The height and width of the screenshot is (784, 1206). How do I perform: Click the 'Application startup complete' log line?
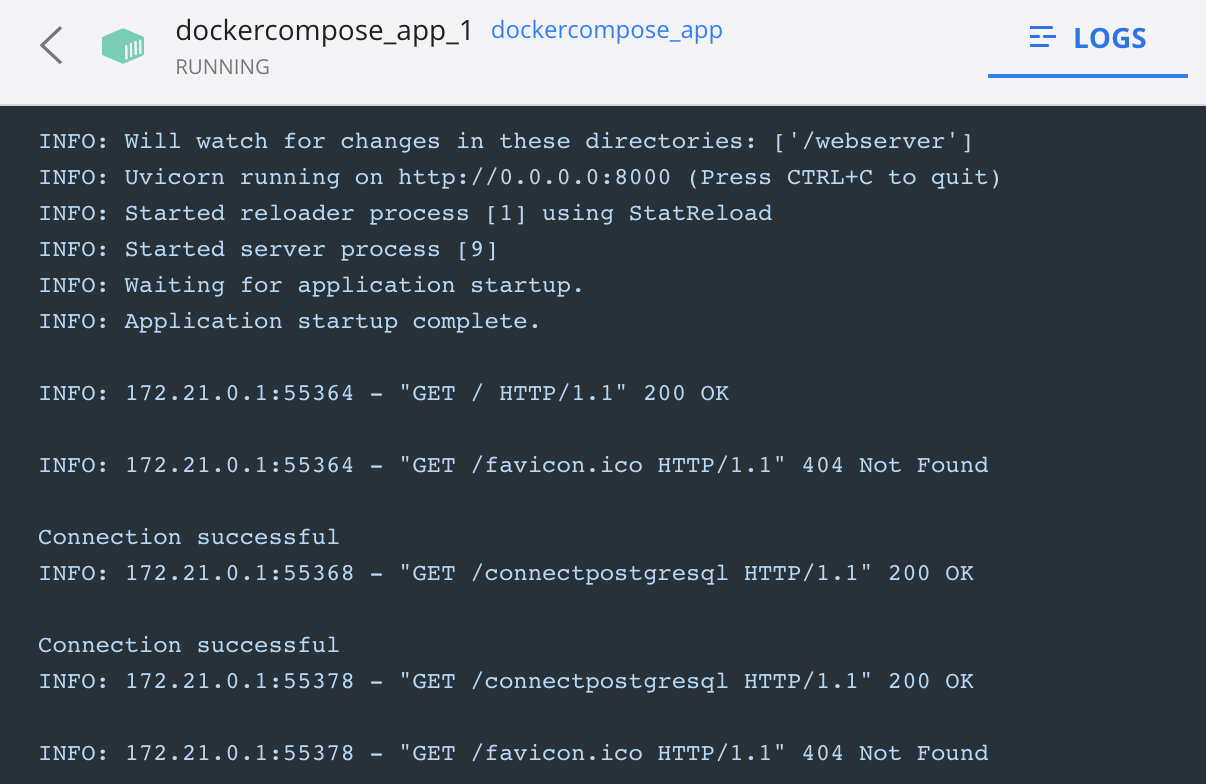[289, 321]
